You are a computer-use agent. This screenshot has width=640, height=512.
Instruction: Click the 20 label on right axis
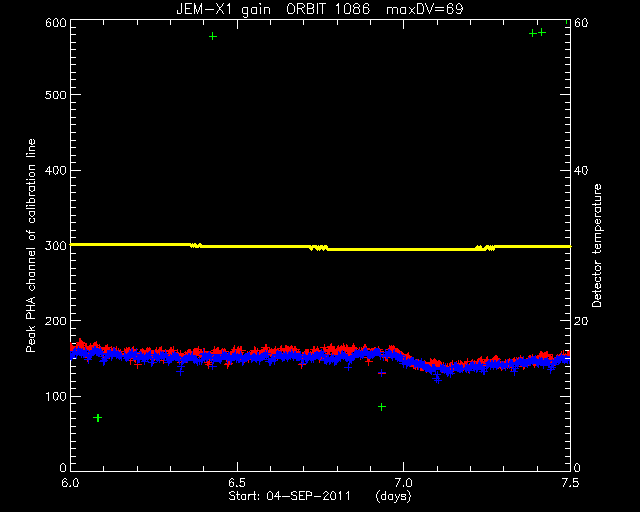point(581,321)
